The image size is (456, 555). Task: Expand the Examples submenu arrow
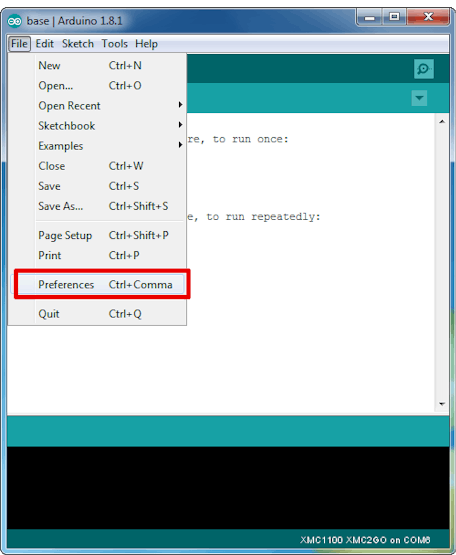coord(180,145)
